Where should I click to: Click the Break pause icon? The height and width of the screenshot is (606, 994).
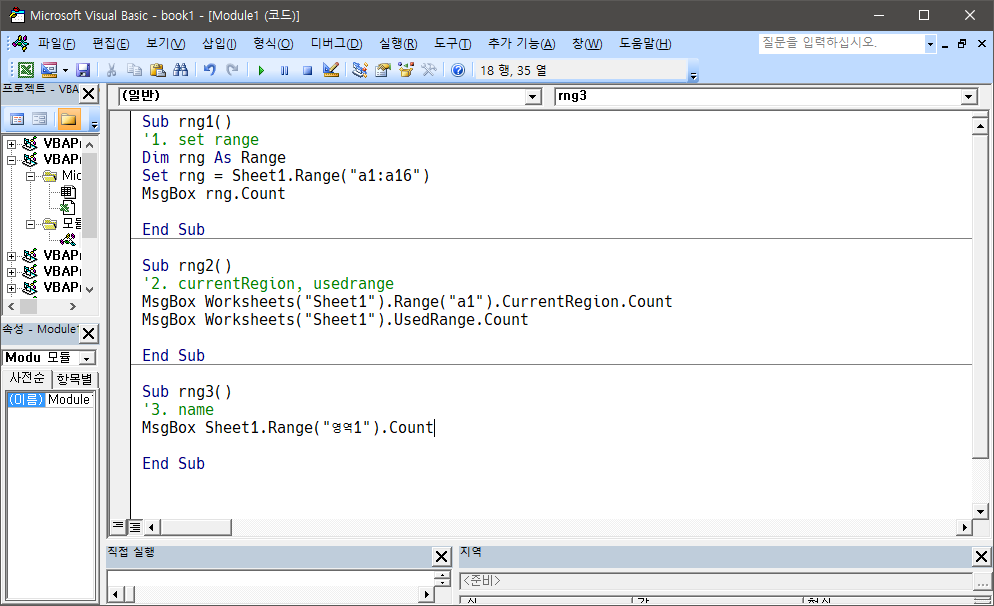[285, 70]
